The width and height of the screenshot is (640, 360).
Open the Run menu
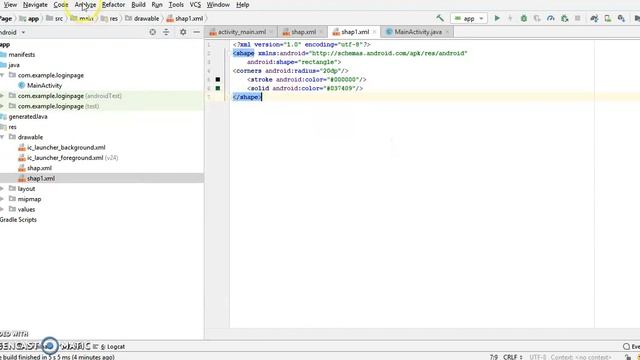157,5
